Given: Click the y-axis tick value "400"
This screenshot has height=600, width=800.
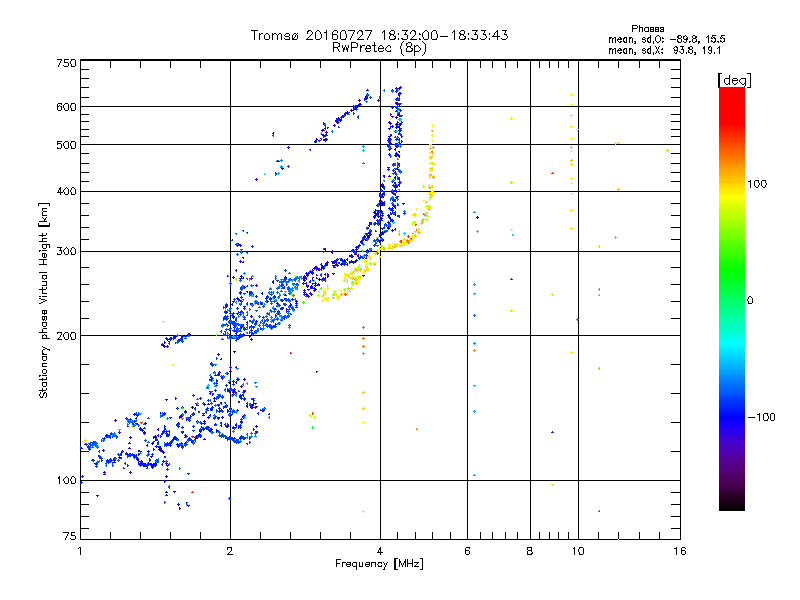Looking at the screenshot, I should [66, 191].
